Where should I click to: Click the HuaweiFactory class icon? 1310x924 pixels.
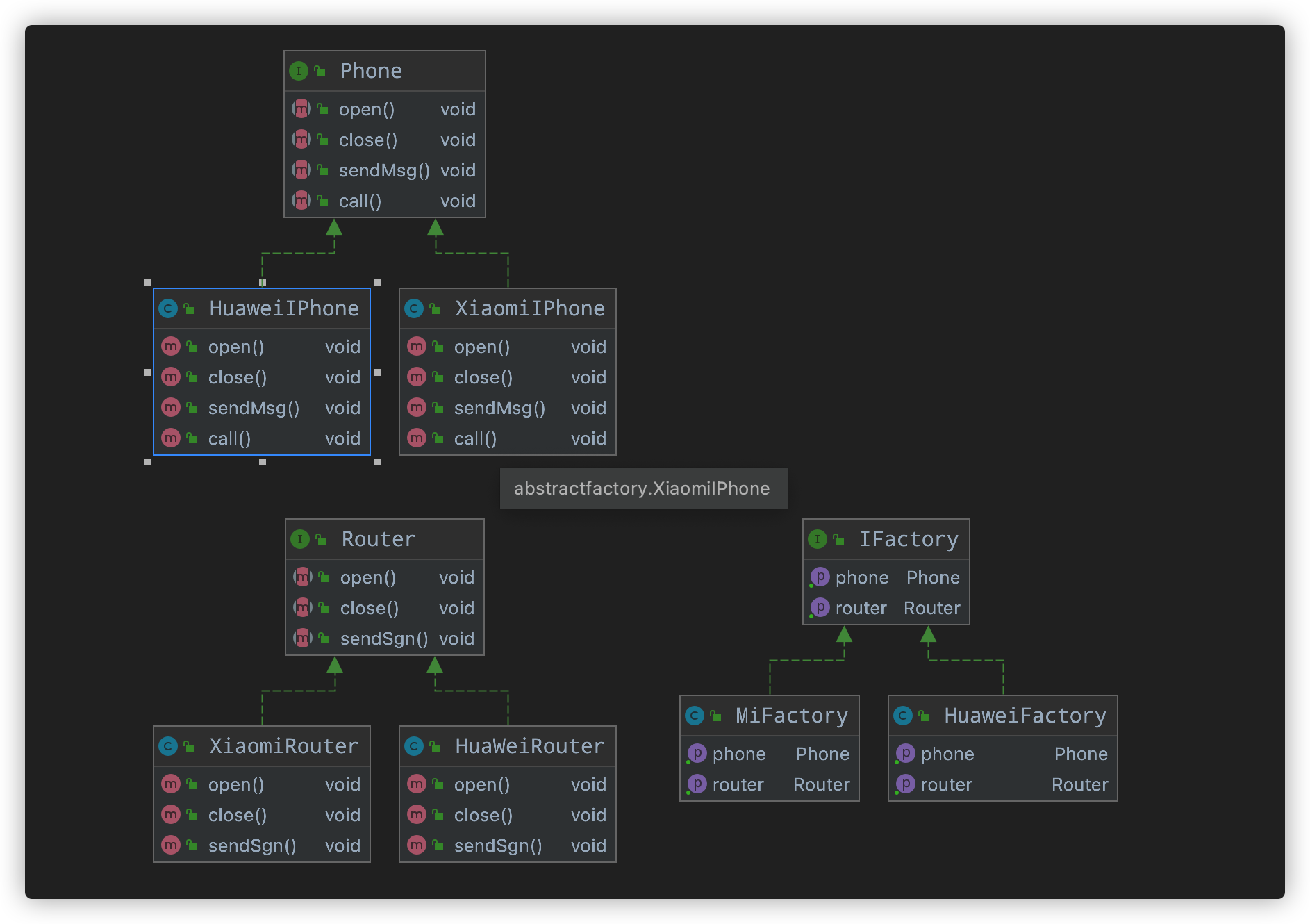[x=903, y=716]
